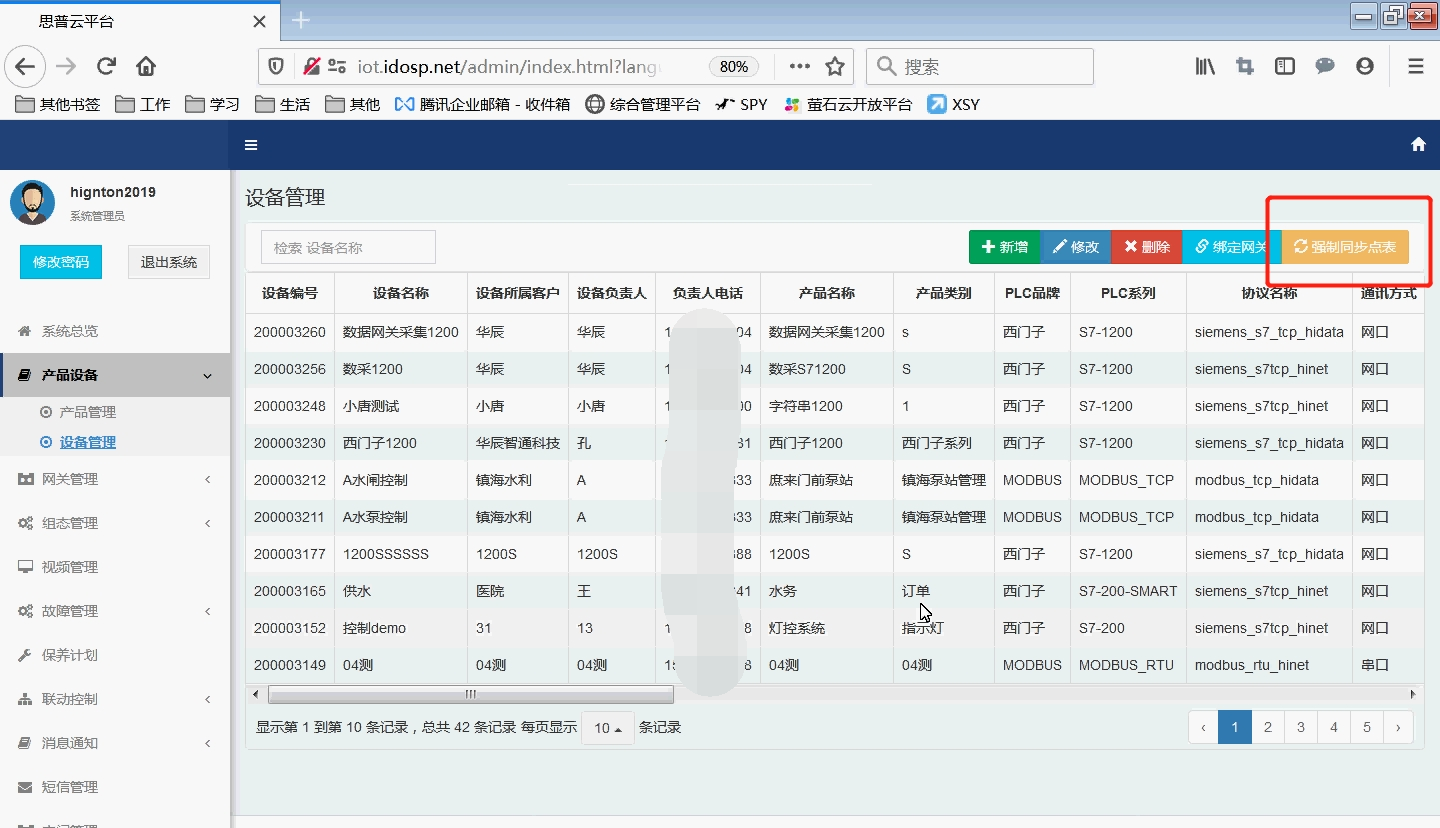
Task: Bookmark this page with the star icon
Action: coord(835,67)
